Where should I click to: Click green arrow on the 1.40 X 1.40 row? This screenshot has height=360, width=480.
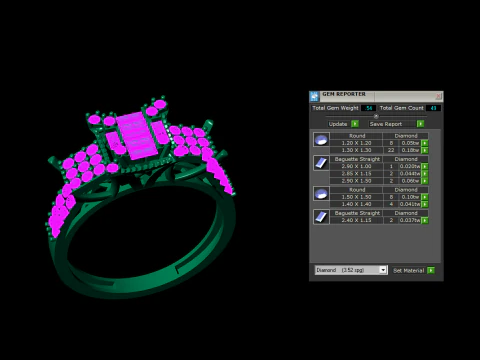[x=425, y=204]
